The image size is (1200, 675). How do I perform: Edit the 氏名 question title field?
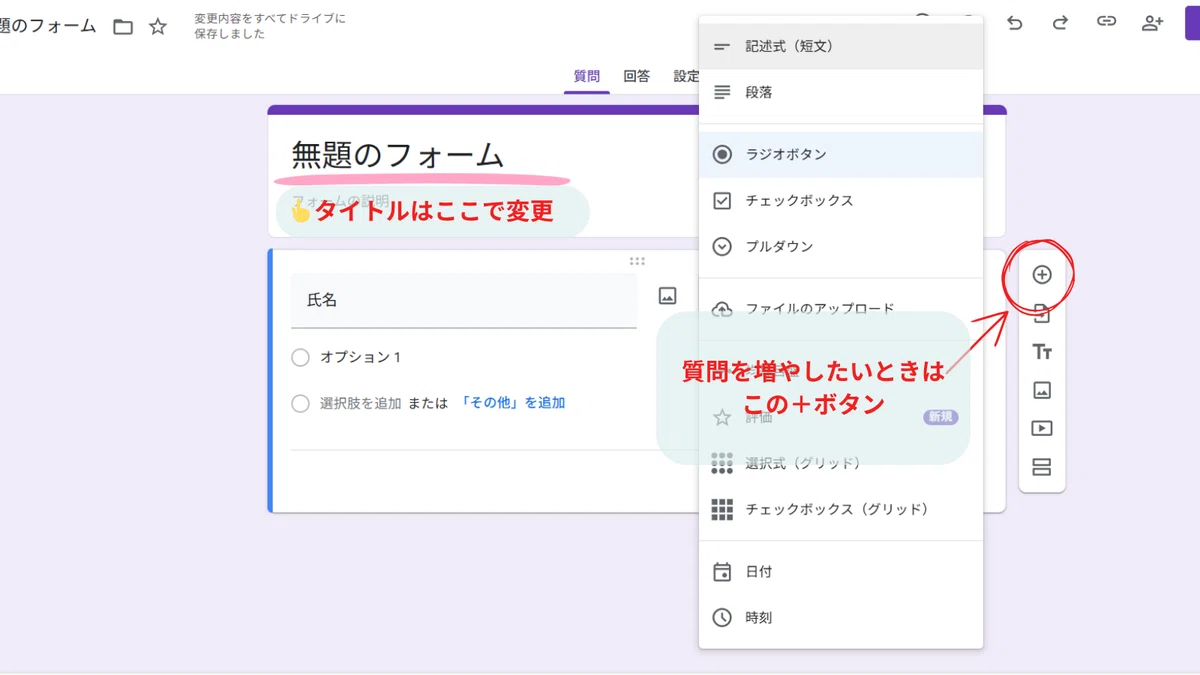(x=464, y=300)
